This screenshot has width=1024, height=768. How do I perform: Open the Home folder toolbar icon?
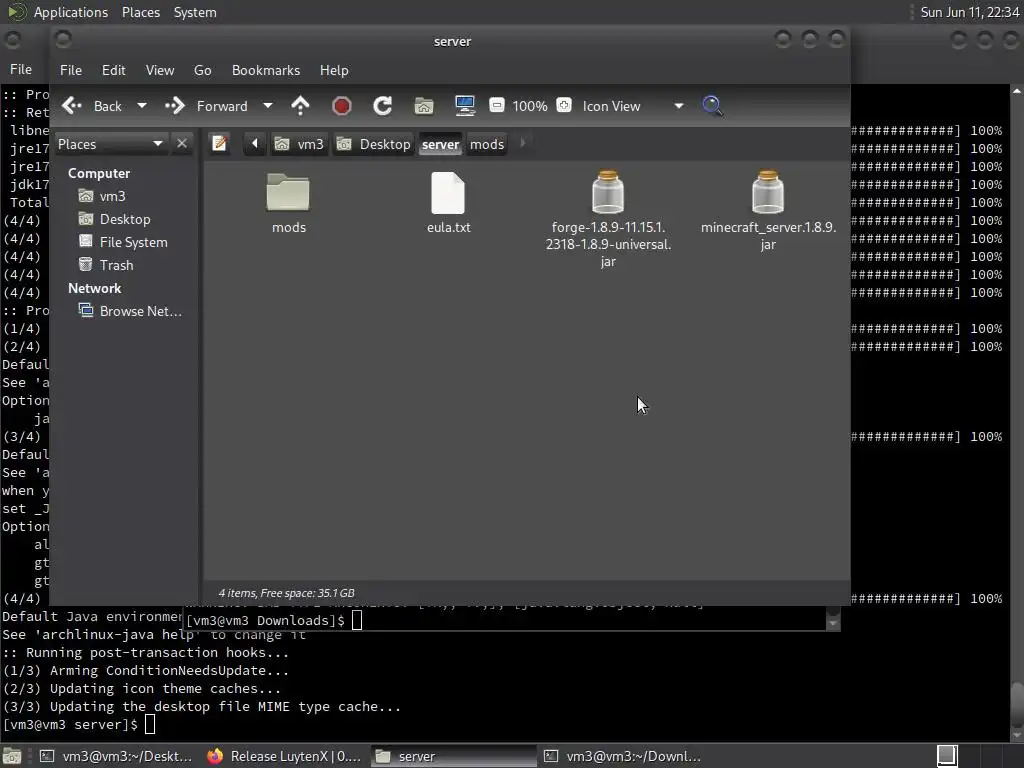[x=424, y=106]
